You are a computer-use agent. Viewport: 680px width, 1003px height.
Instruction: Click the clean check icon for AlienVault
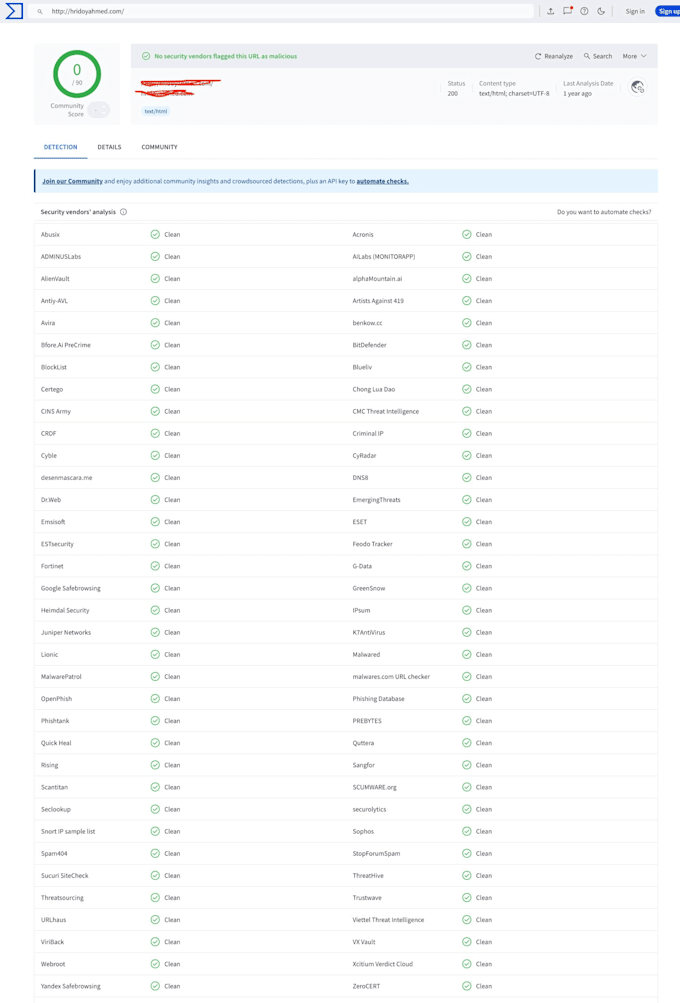click(x=155, y=279)
